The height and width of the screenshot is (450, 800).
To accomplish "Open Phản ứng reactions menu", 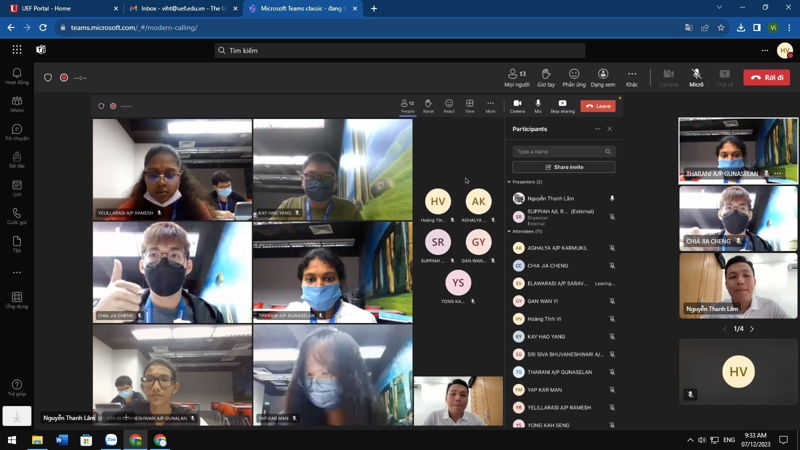I will point(574,78).
